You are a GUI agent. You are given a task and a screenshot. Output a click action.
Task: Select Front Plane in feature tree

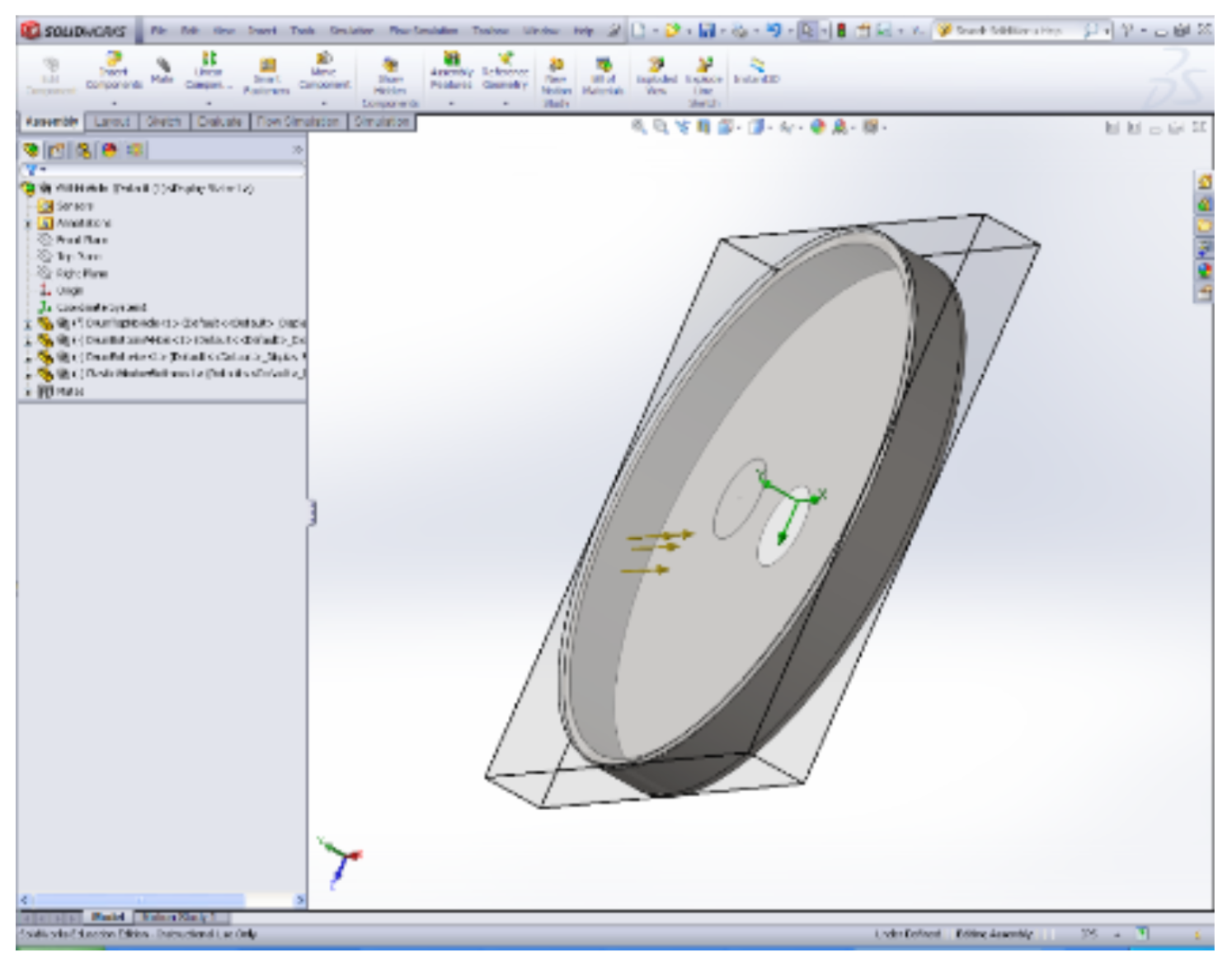coord(81,240)
